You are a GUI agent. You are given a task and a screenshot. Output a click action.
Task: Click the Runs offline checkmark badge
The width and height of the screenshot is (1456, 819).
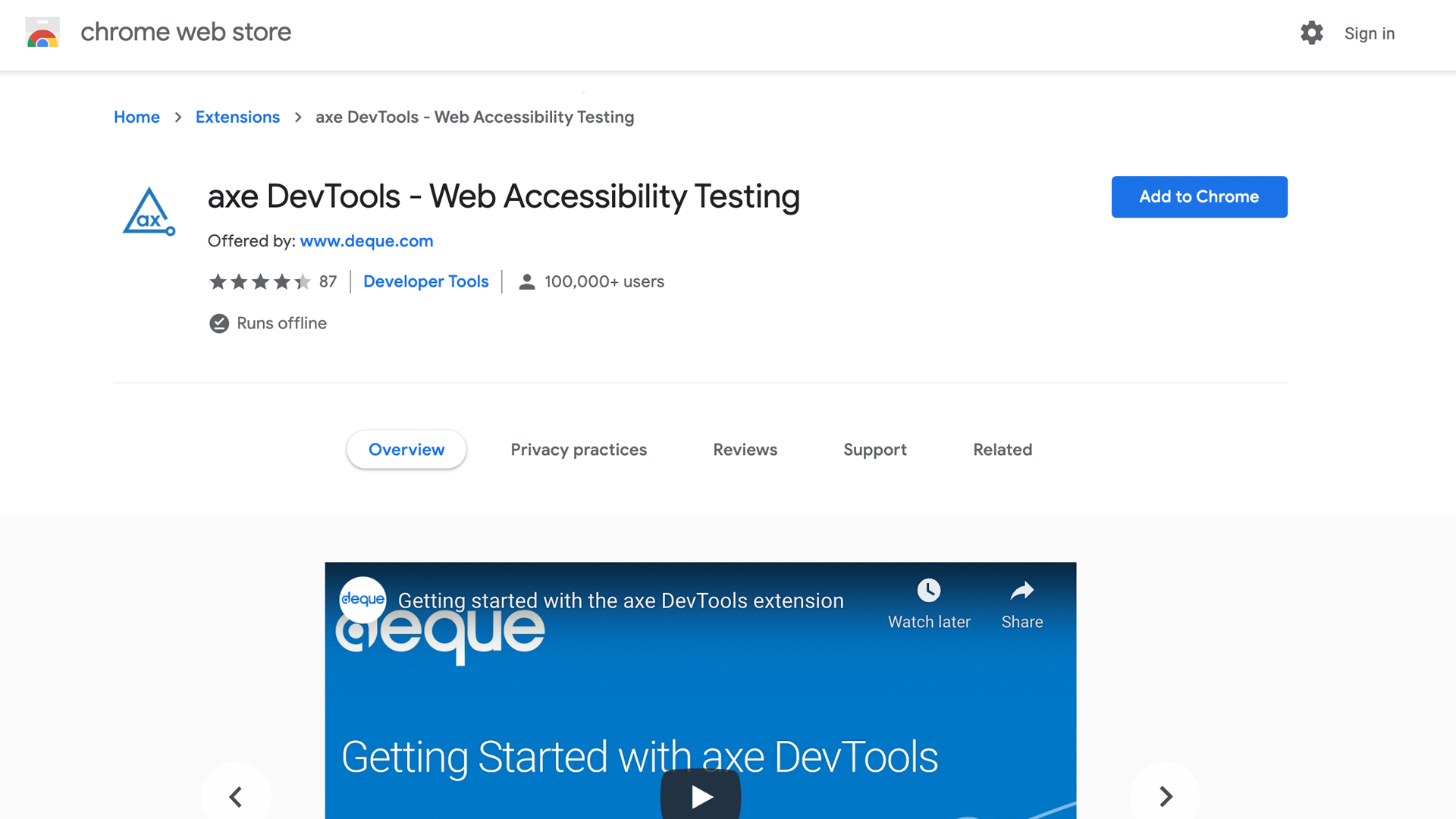coord(218,323)
